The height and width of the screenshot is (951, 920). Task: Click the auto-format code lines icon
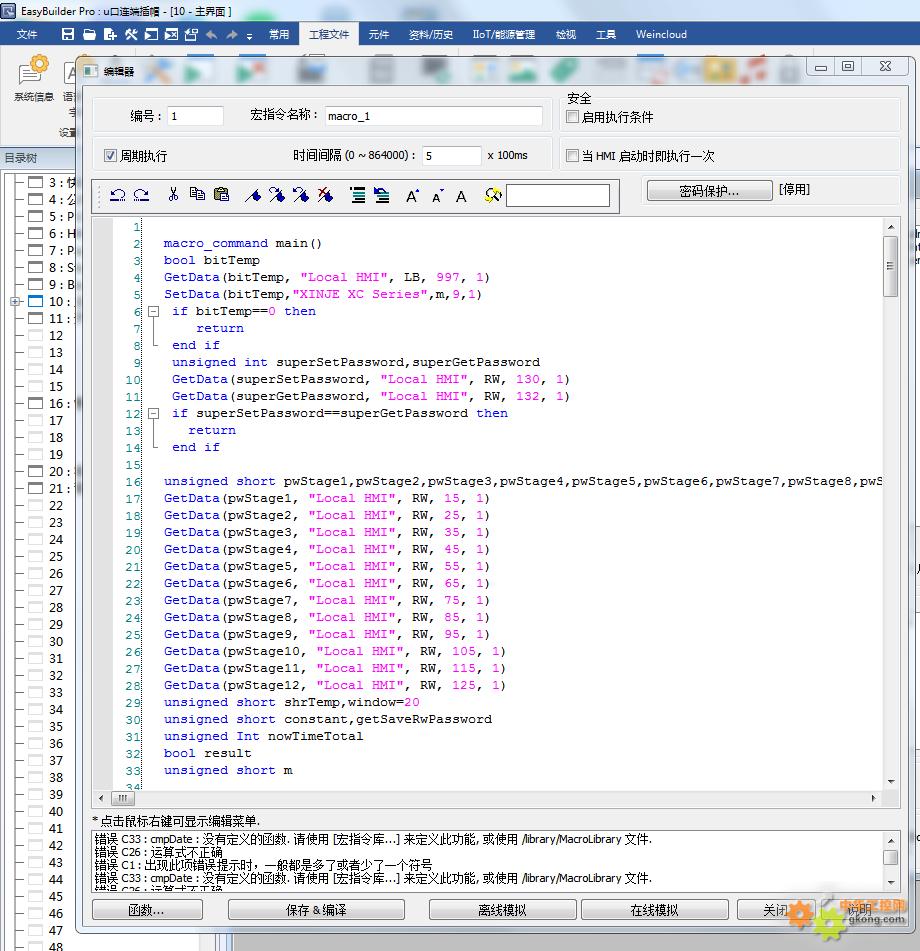coord(358,195)
